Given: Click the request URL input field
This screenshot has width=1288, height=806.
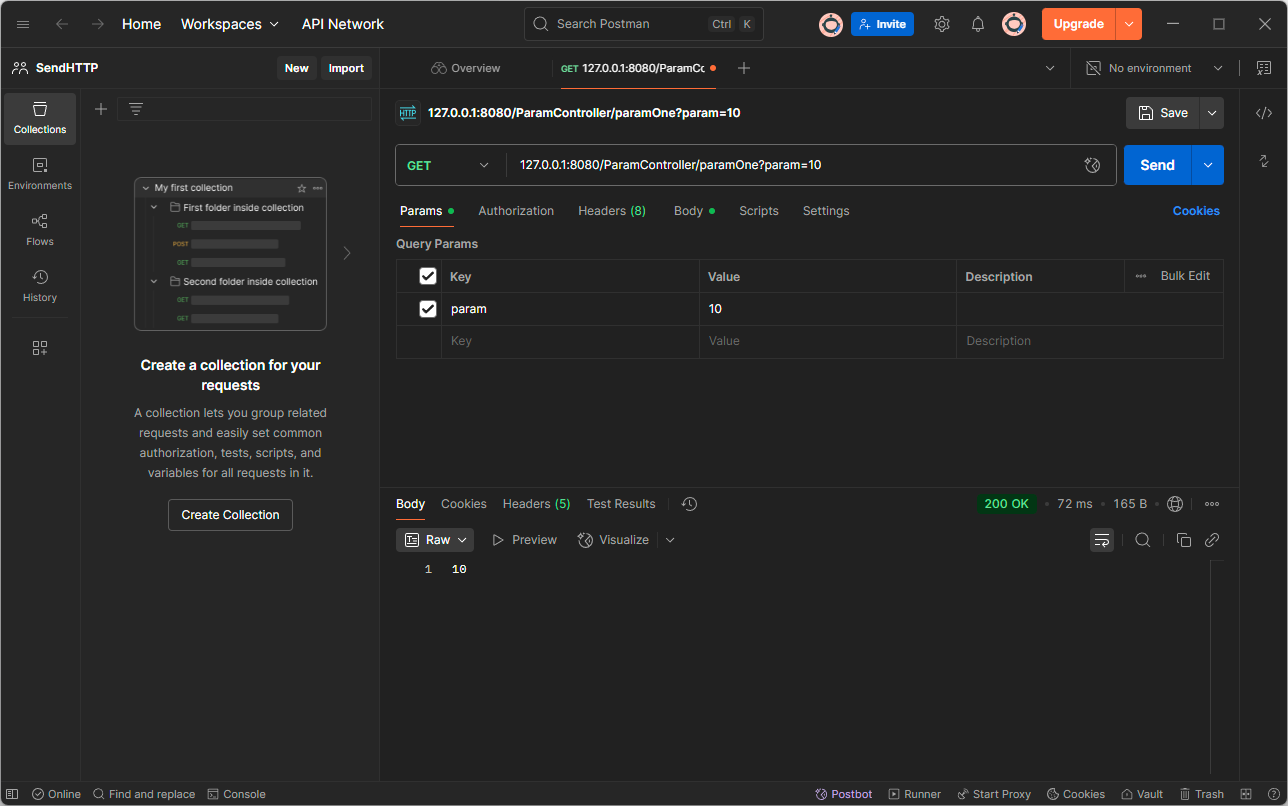Looking at the screenshot, I should 795,165.
